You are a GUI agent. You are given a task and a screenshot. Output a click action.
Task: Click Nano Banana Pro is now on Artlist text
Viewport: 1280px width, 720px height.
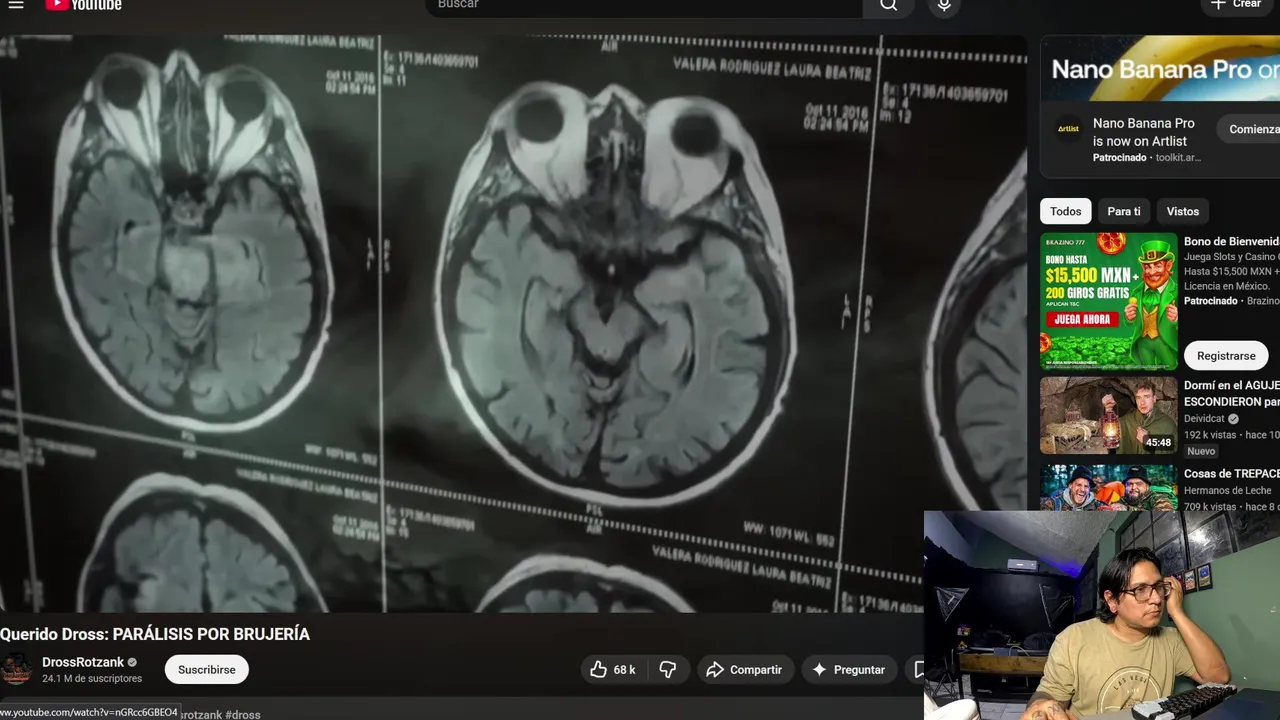1143,132
